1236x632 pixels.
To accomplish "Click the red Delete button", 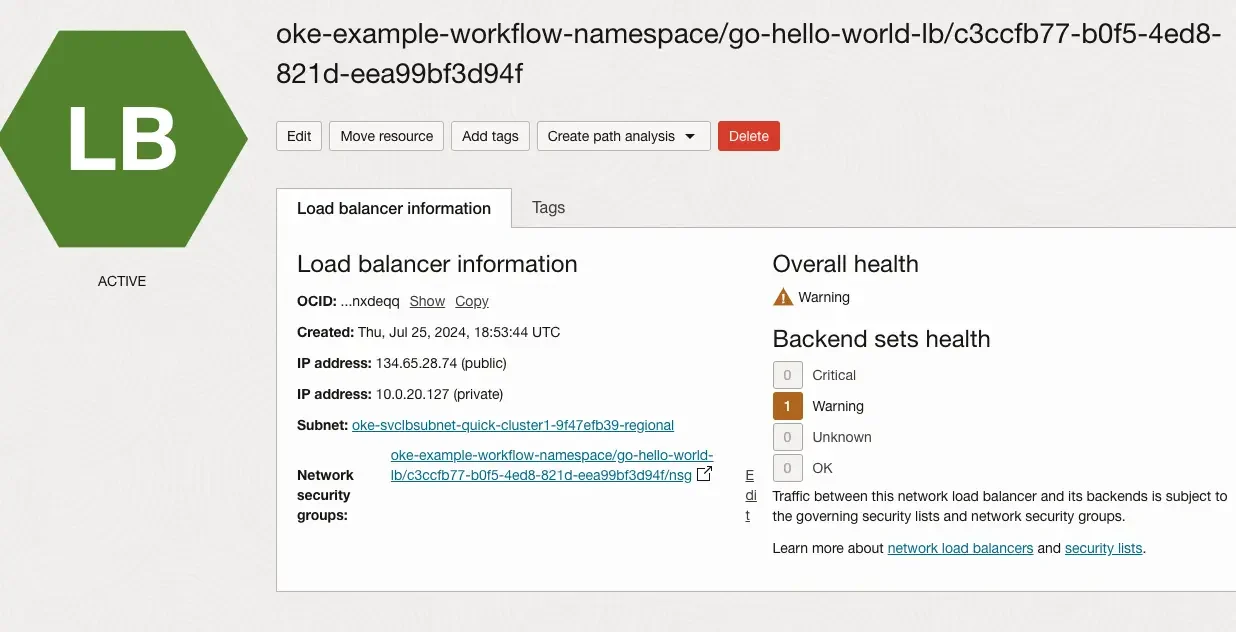I will 749,136.
